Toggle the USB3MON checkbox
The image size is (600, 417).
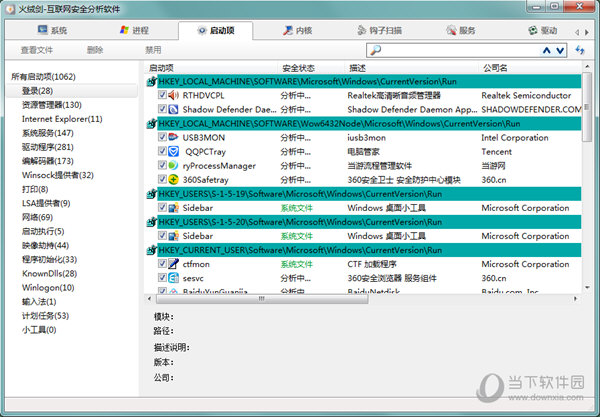pos(162,137)
